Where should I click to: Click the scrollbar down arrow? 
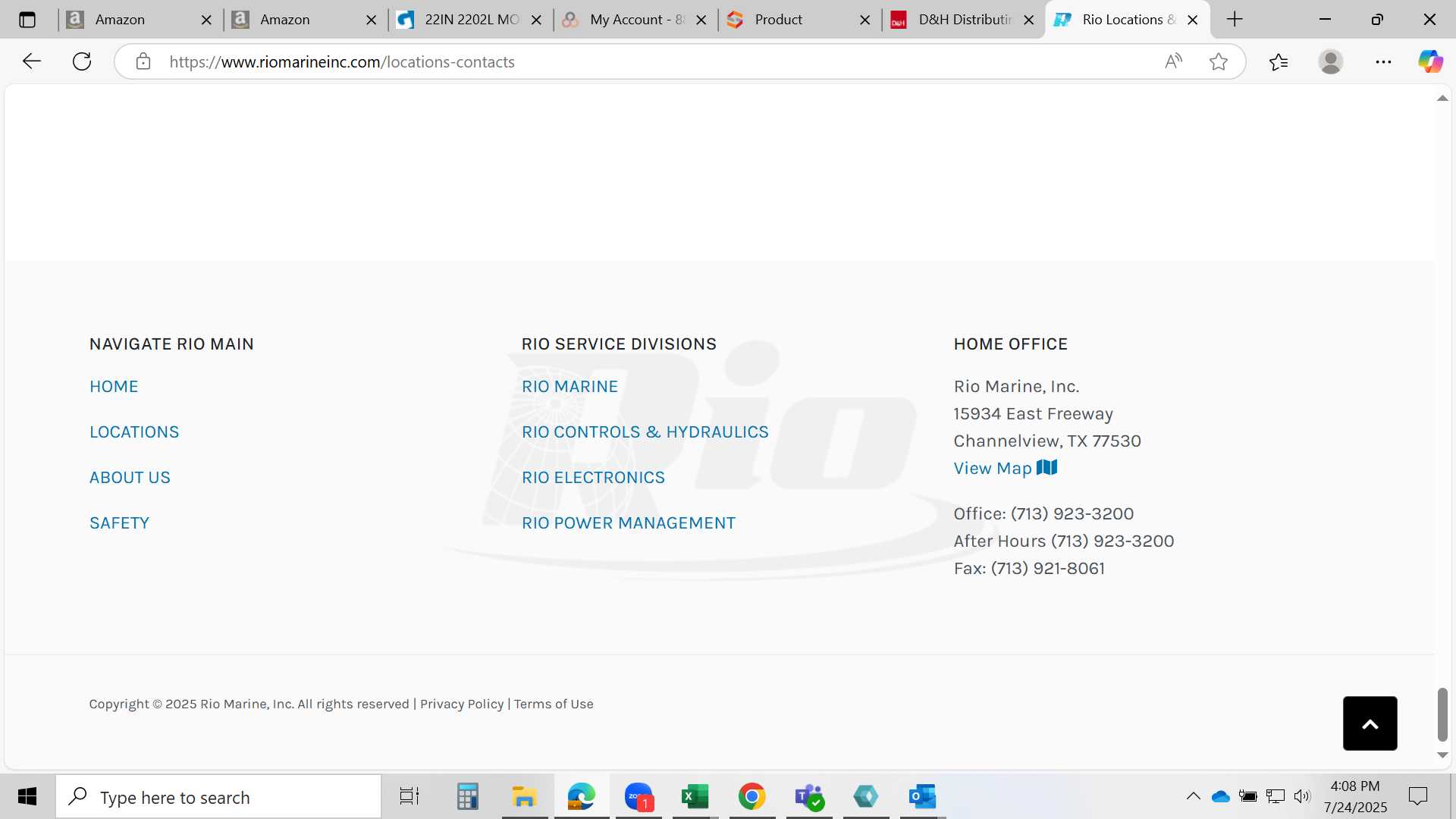pyautogui.click(x=1442, y=755)
